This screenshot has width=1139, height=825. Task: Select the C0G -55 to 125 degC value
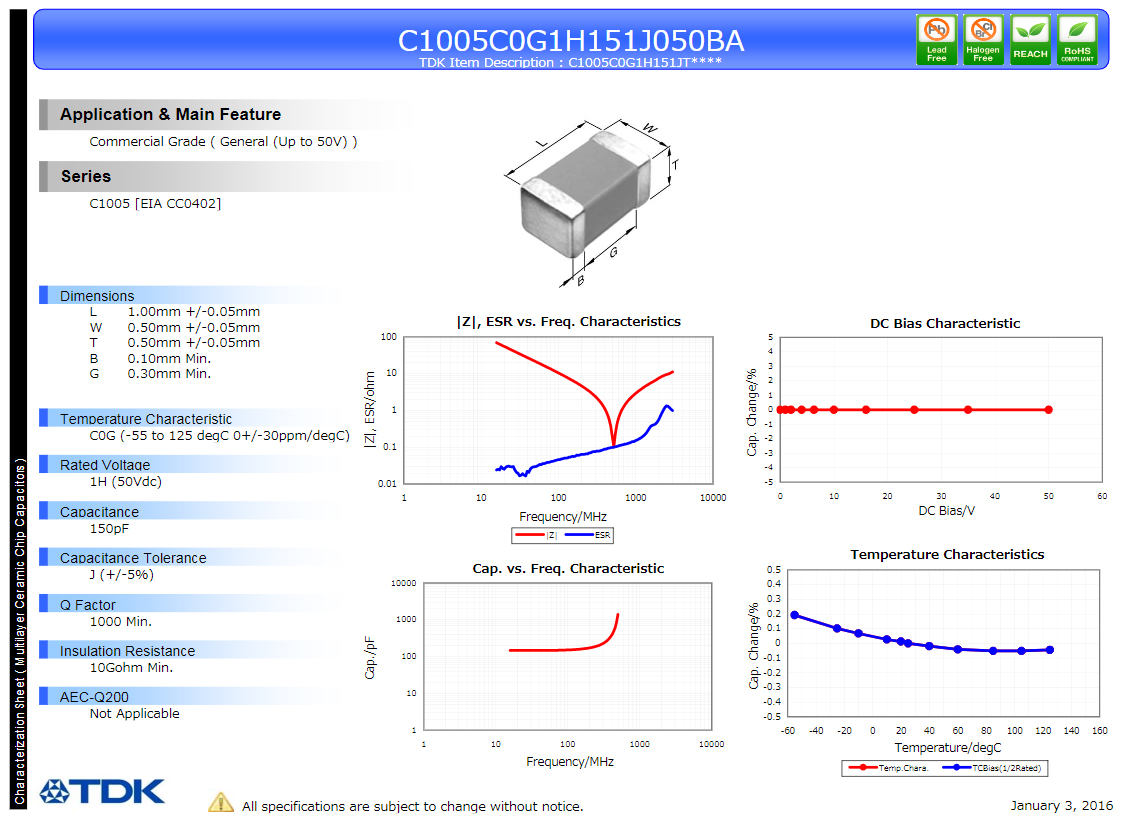[219, 436]
